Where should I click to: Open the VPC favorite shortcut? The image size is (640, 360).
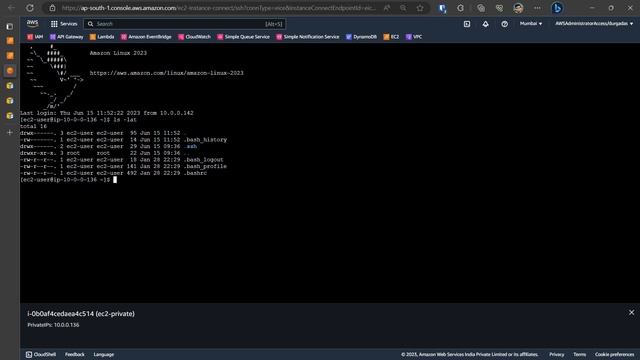pos(414,37)
